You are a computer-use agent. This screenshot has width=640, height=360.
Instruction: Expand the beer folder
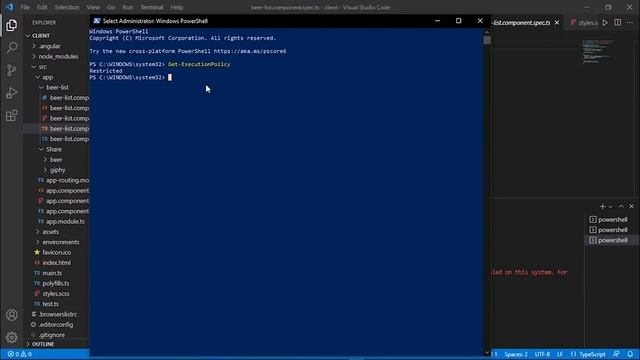57,160
